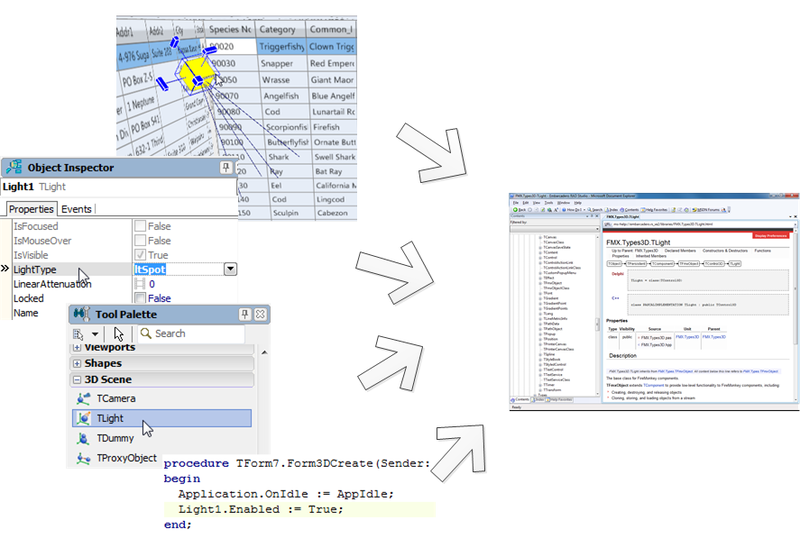This screenshot has width=800, height=539.
Task: Click Search in the help window toolbar
Action: coord(595,210)
